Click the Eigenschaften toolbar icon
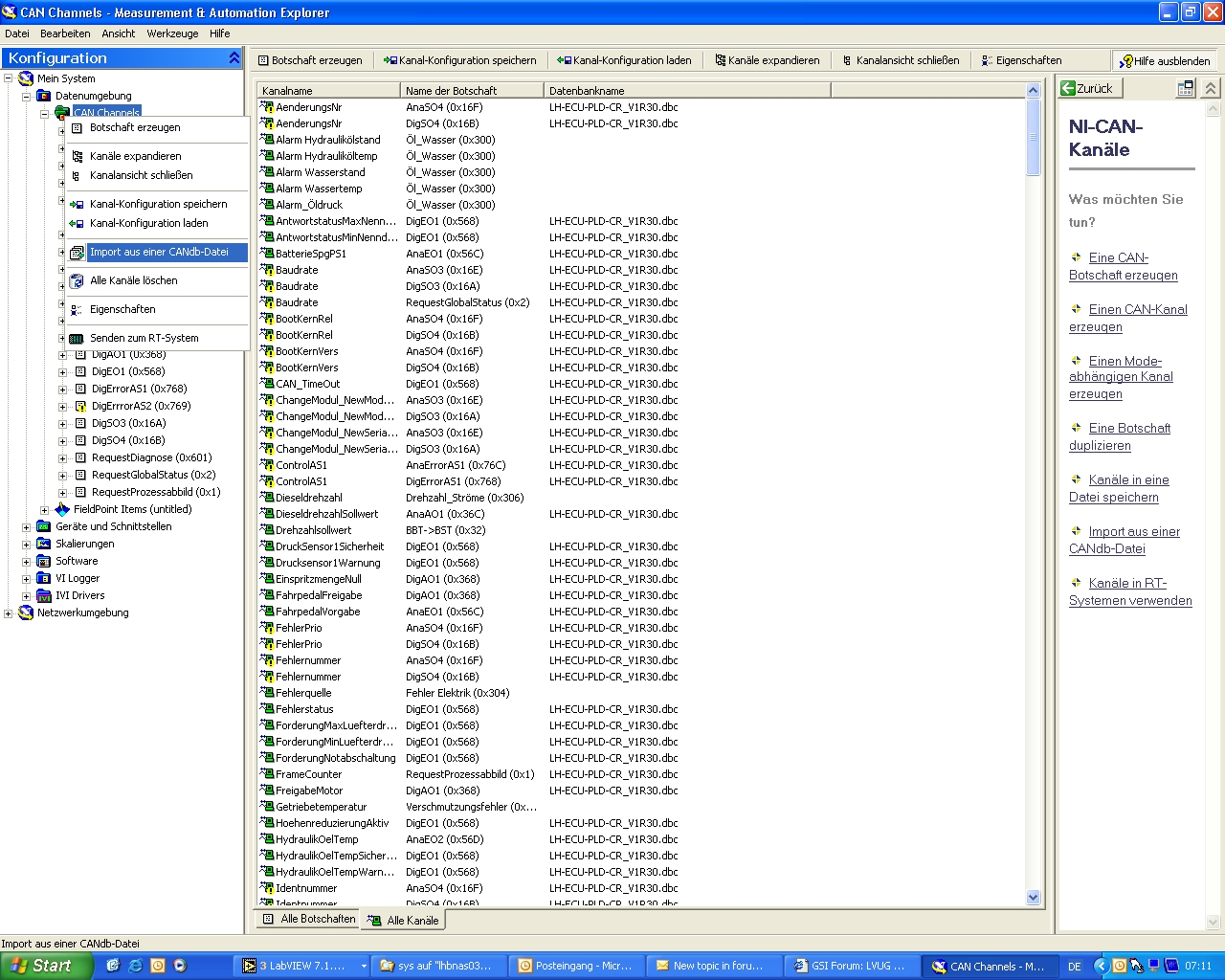This screenshot has height=980, width=1225. pos(988,60)
